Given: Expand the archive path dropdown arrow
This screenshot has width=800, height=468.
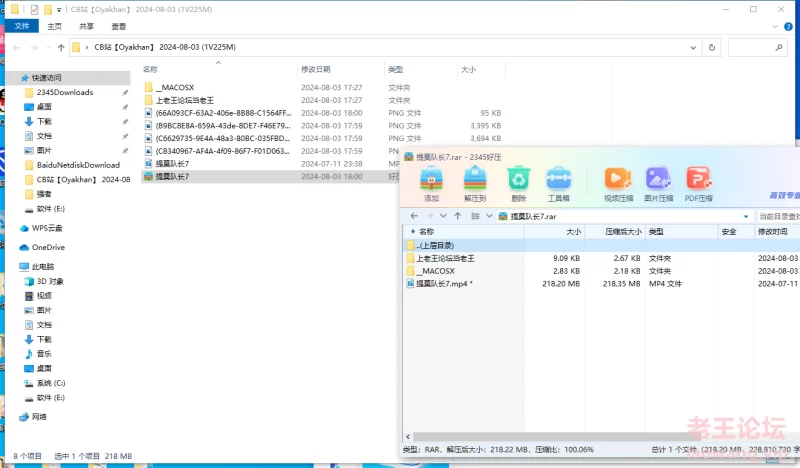Looking at the screenshot, I should point(746,216).
